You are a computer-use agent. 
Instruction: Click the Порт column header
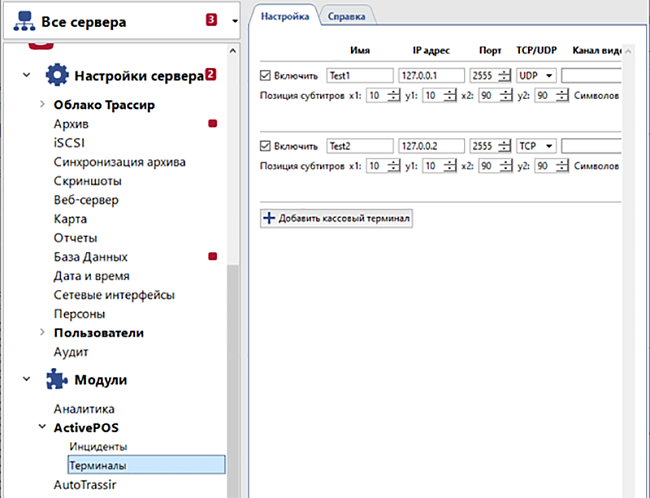[490, 51]
